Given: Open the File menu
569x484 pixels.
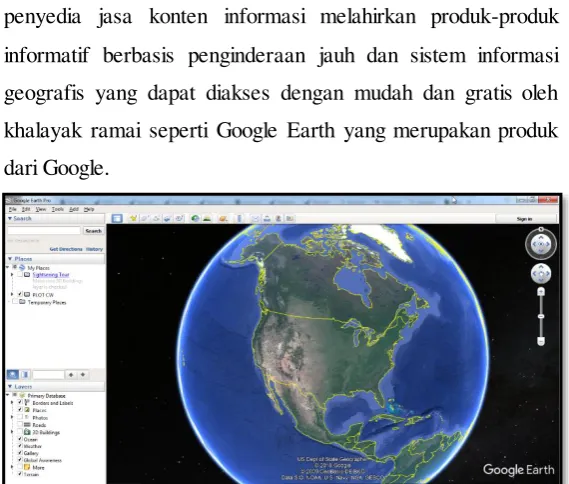Looking at the screenshot, I should coord(13,209).
